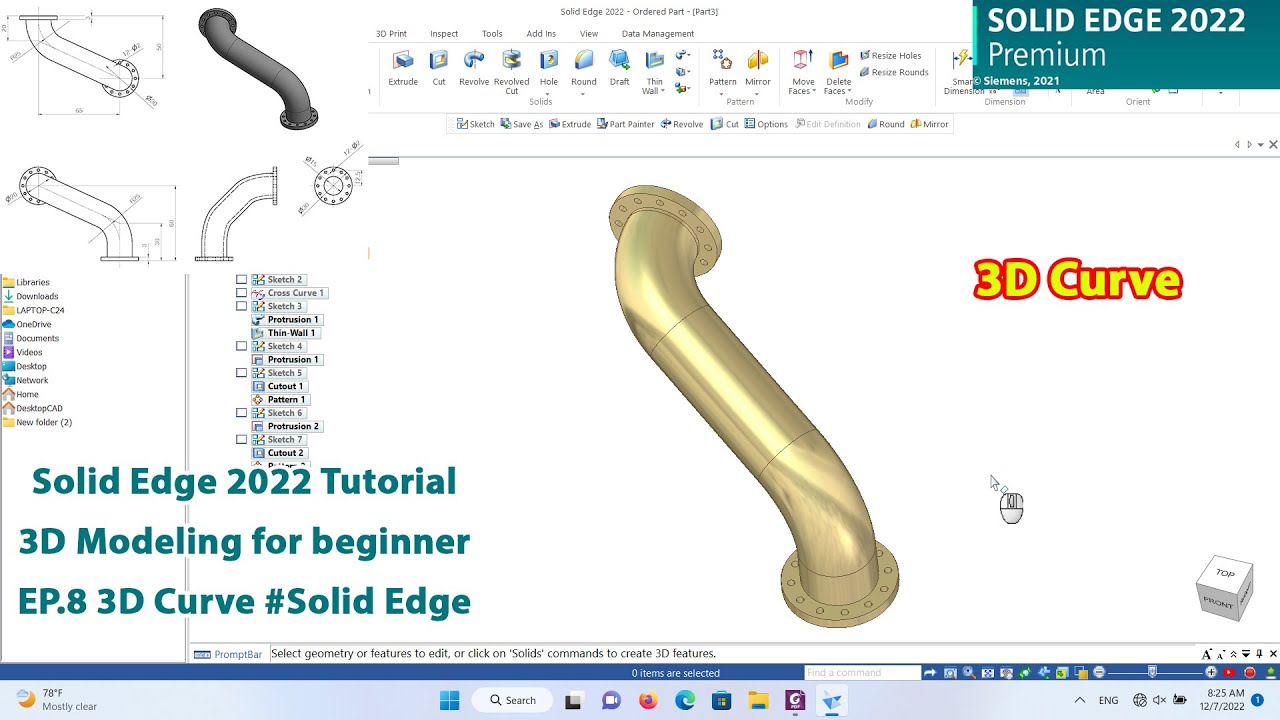
Task: Expand the Hole dropdown arrow
Action: click(549, 93)
